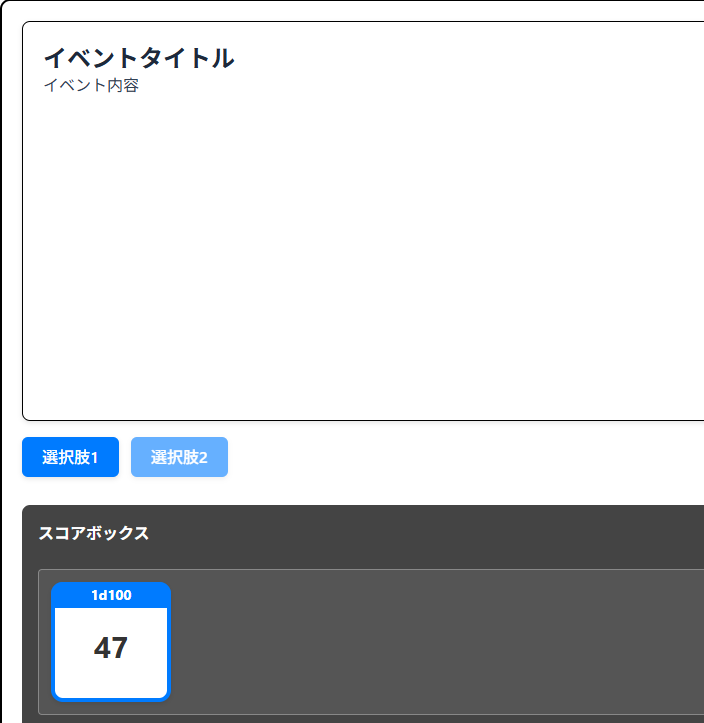
Task: Click the empty area beside the dice card
Action: pos(430,640)
